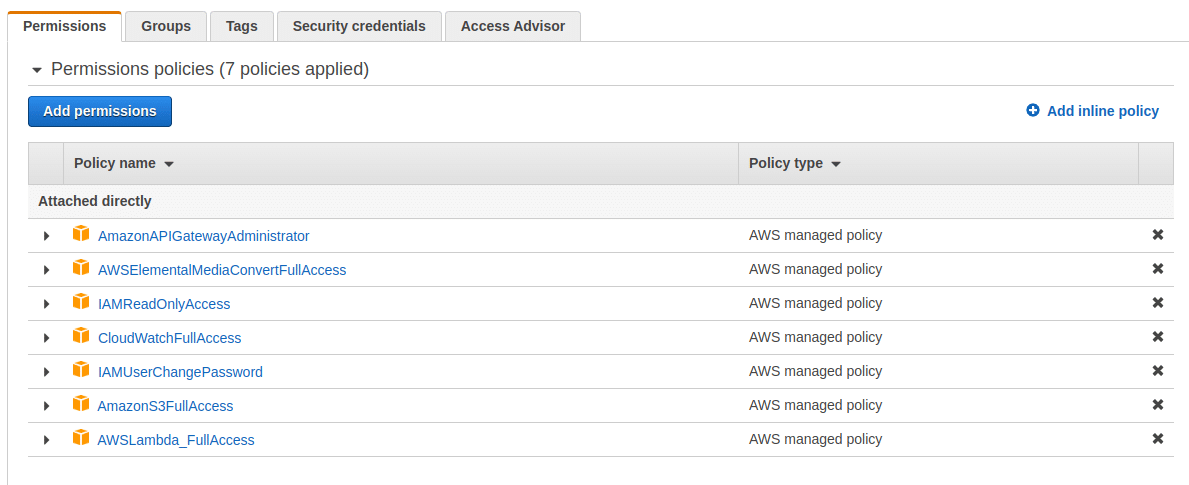Detach AWSElementalMediaConvertFullAccess policy with its X
The image size is (1189, 485).
pos(1158,269)
